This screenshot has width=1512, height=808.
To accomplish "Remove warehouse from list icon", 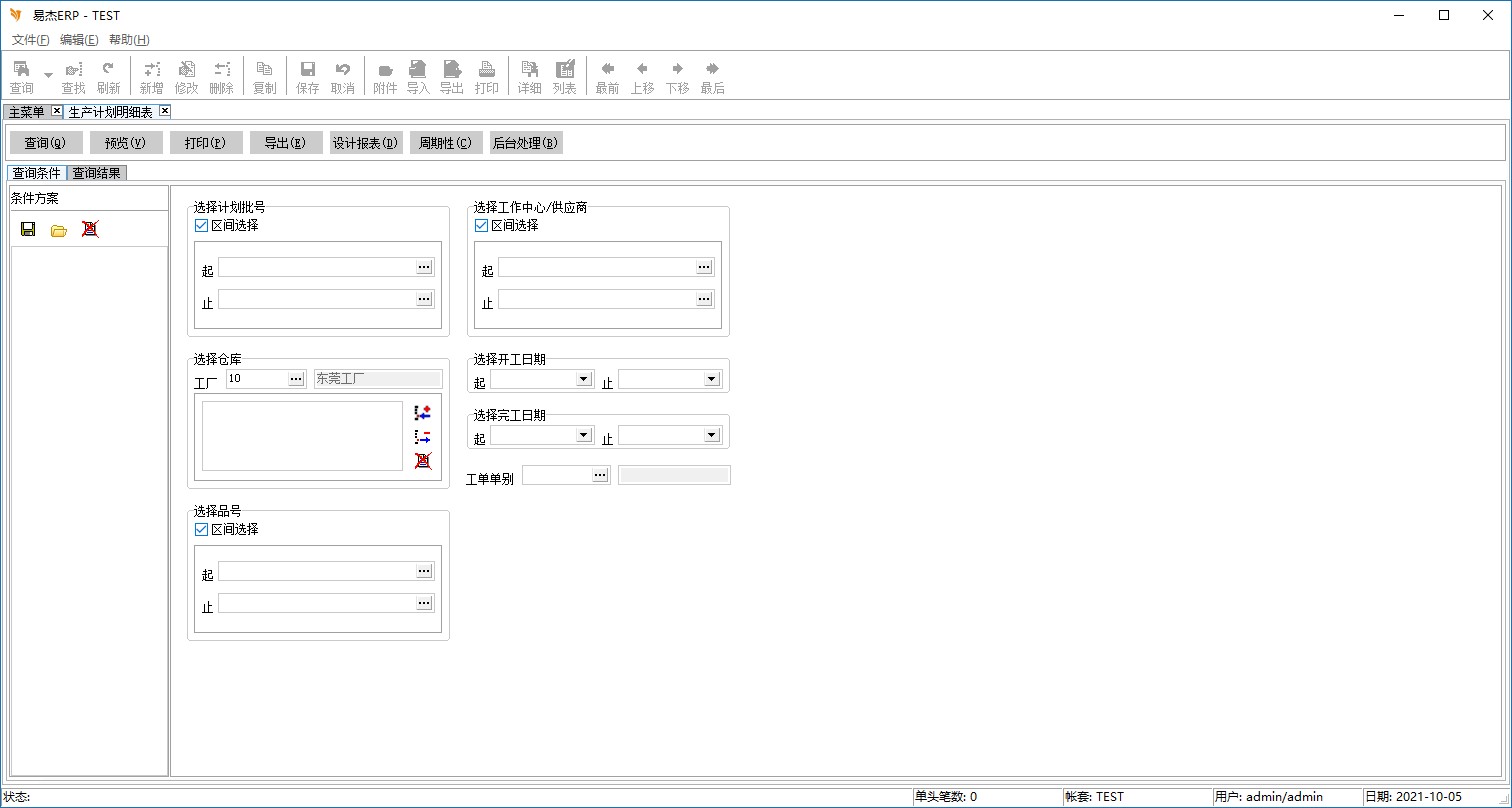I will (423, 437).
